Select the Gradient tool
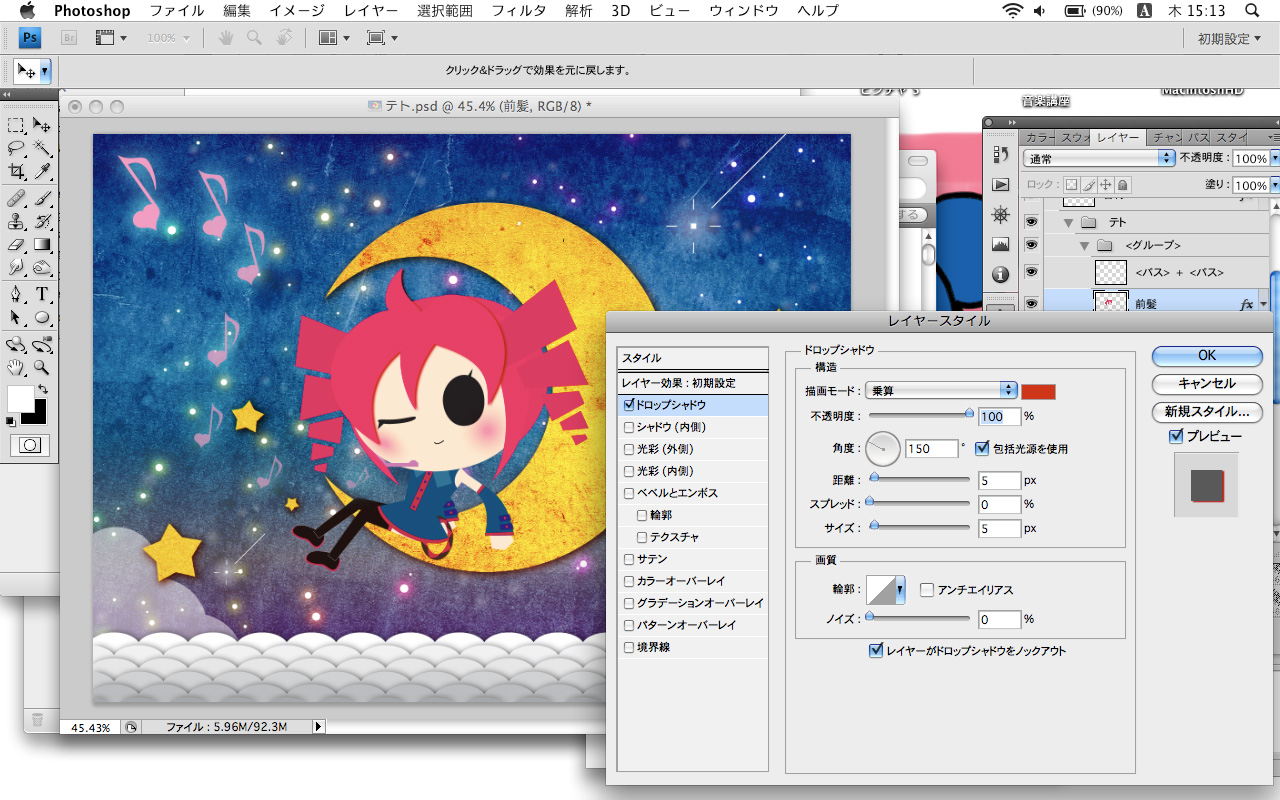 click(42, 243)
